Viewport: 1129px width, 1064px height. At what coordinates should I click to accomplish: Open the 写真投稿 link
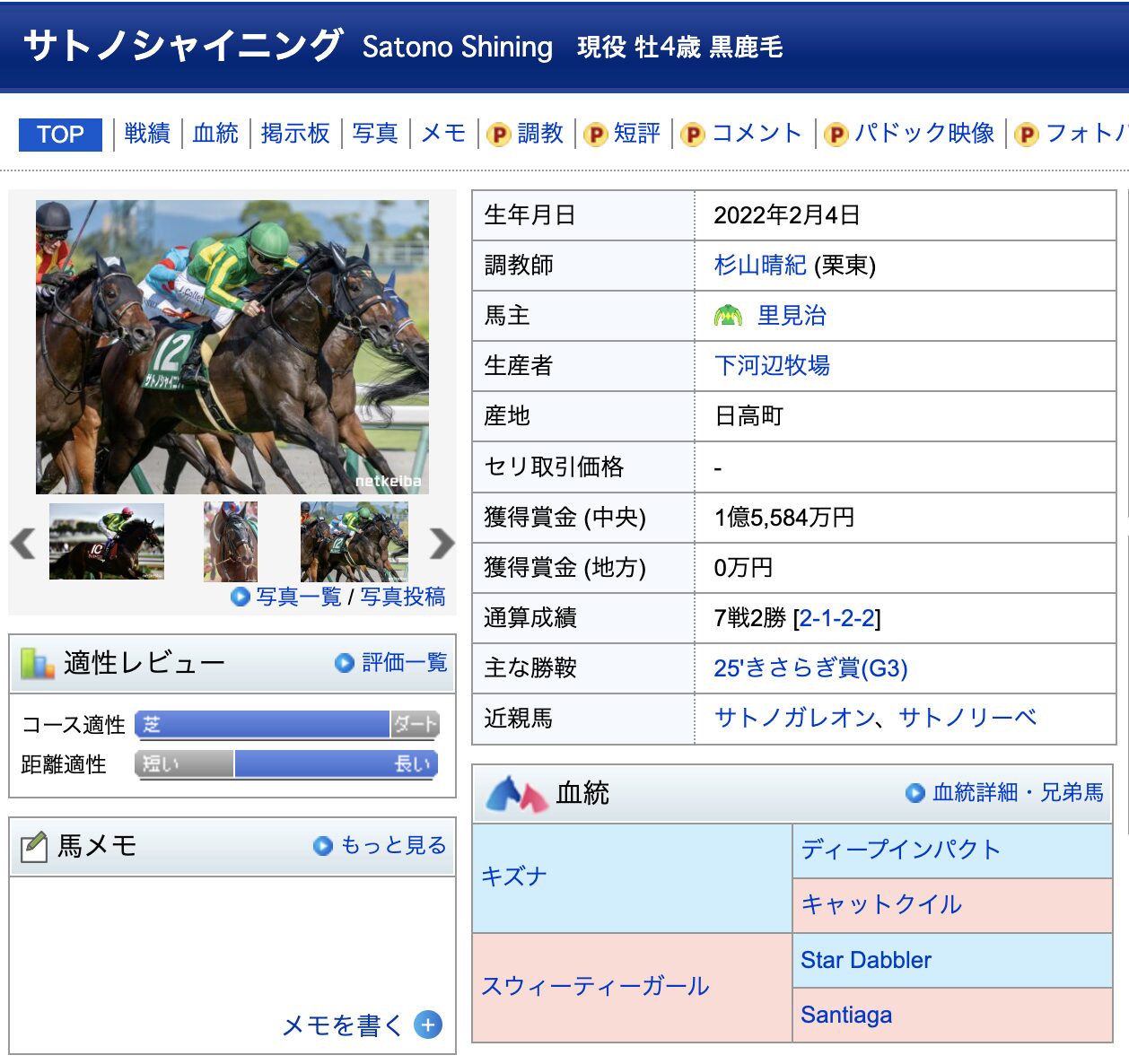(403, 597)
